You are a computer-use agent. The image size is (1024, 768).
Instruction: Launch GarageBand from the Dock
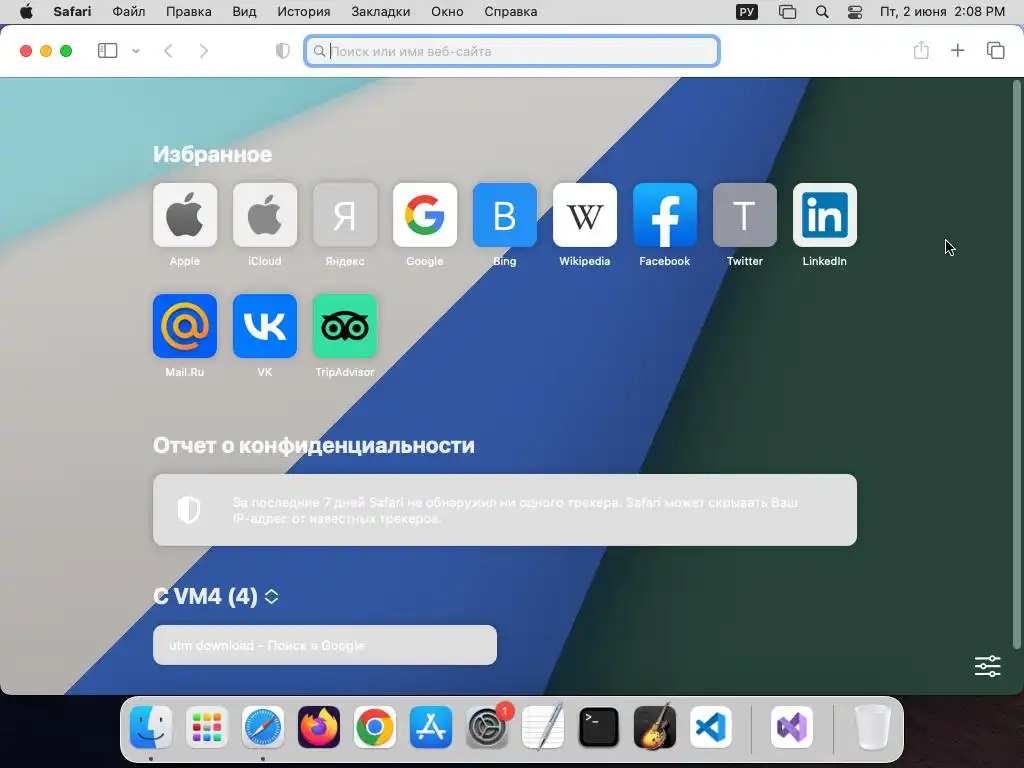point(655,727)
